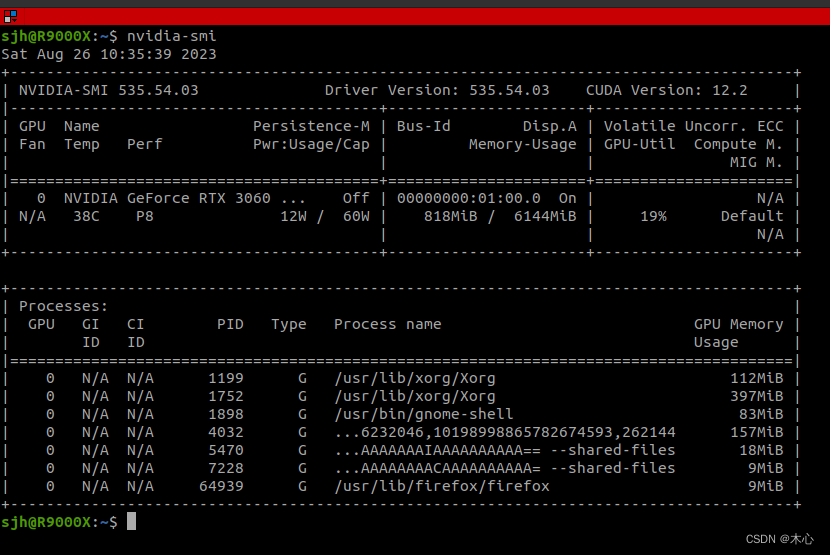830x555 pixels.
Task: Click the 'MIG M.' header
Action: tap(756, 163)
